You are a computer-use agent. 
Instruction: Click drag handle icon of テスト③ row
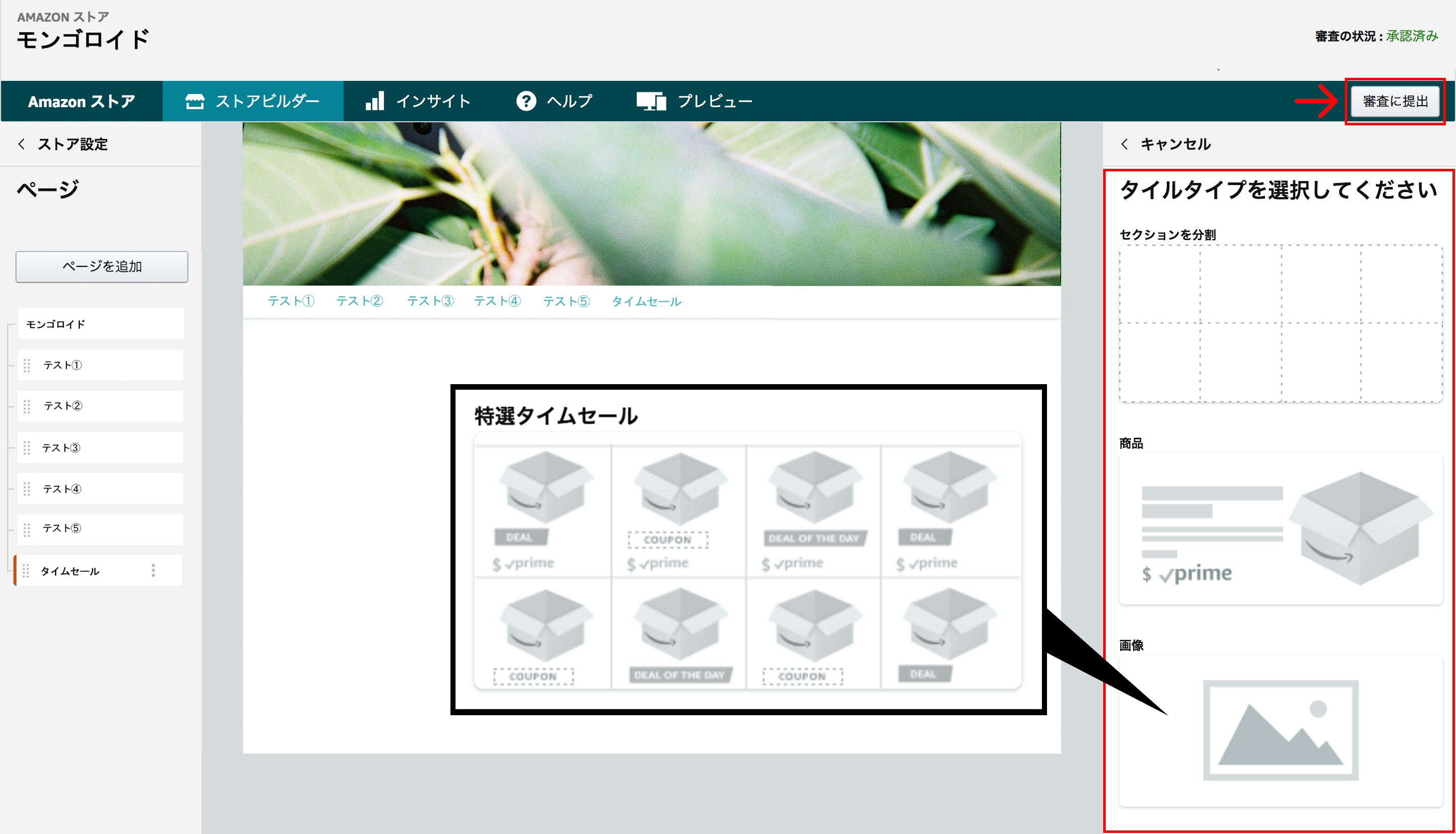tap(26, 448)
